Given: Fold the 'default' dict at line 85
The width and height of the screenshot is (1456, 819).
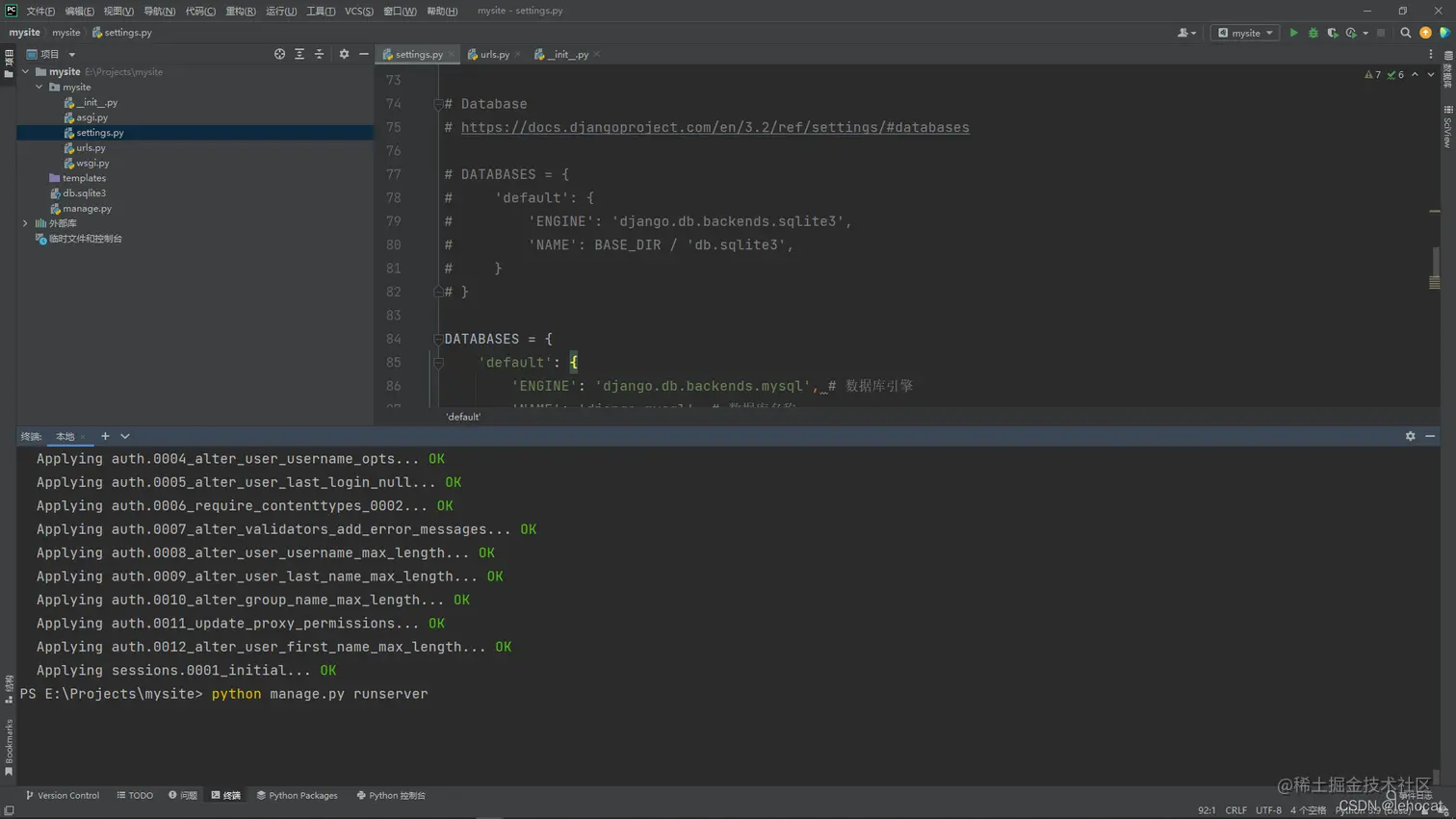Looking at the screenshot, I should (438, 363).
